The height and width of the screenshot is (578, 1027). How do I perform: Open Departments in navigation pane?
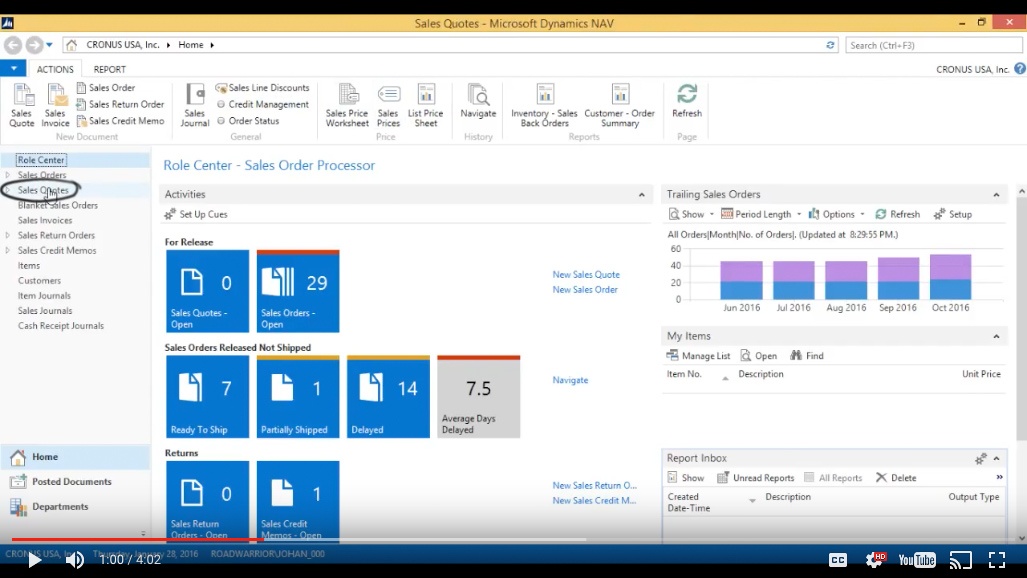[x=75, y=507]
